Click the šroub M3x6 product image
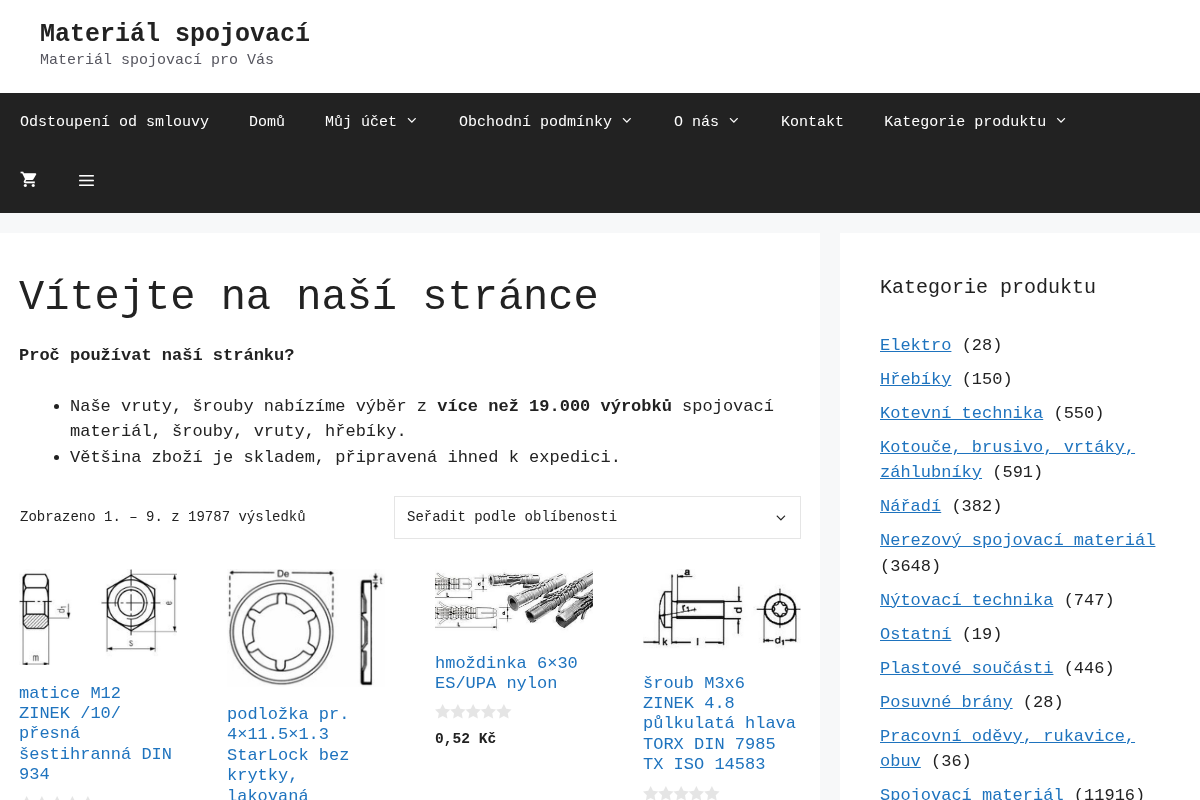1200x800 pixels. click(722, 608)
